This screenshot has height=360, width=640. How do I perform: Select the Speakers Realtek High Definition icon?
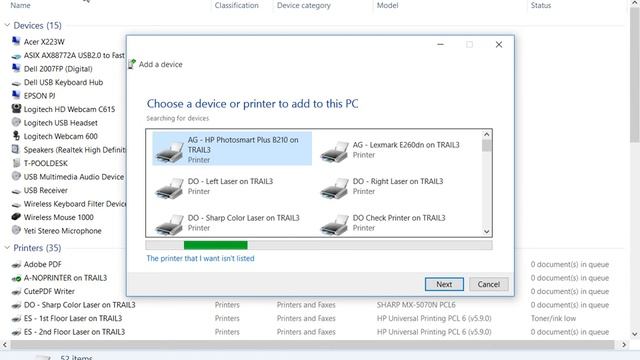click(16, 149)
